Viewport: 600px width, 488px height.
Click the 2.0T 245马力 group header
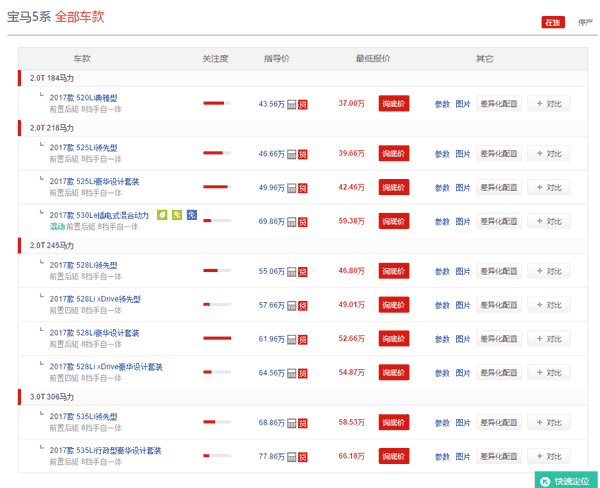click(x=303, y=245)
